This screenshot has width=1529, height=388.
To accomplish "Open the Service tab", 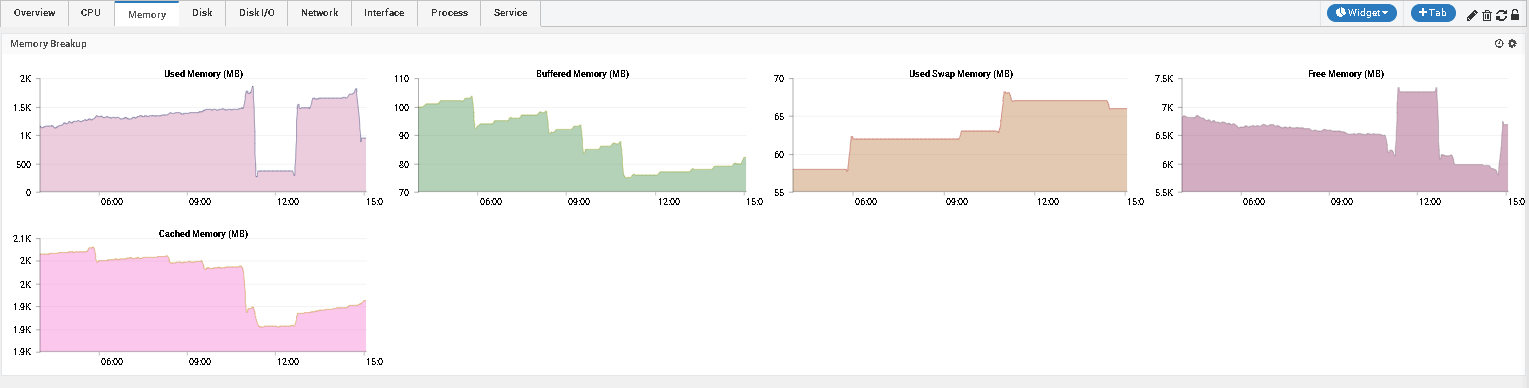I will pos(511,13).
